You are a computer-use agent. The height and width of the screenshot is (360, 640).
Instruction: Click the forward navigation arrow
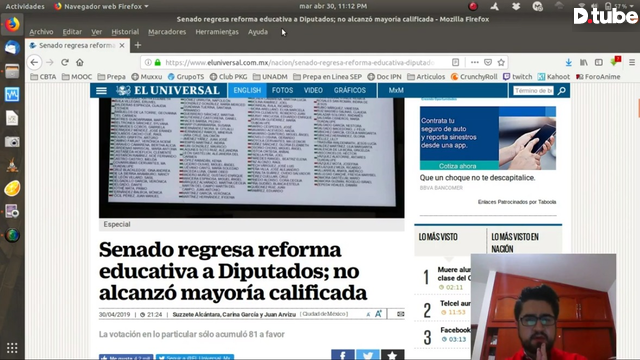click(50, 62)
